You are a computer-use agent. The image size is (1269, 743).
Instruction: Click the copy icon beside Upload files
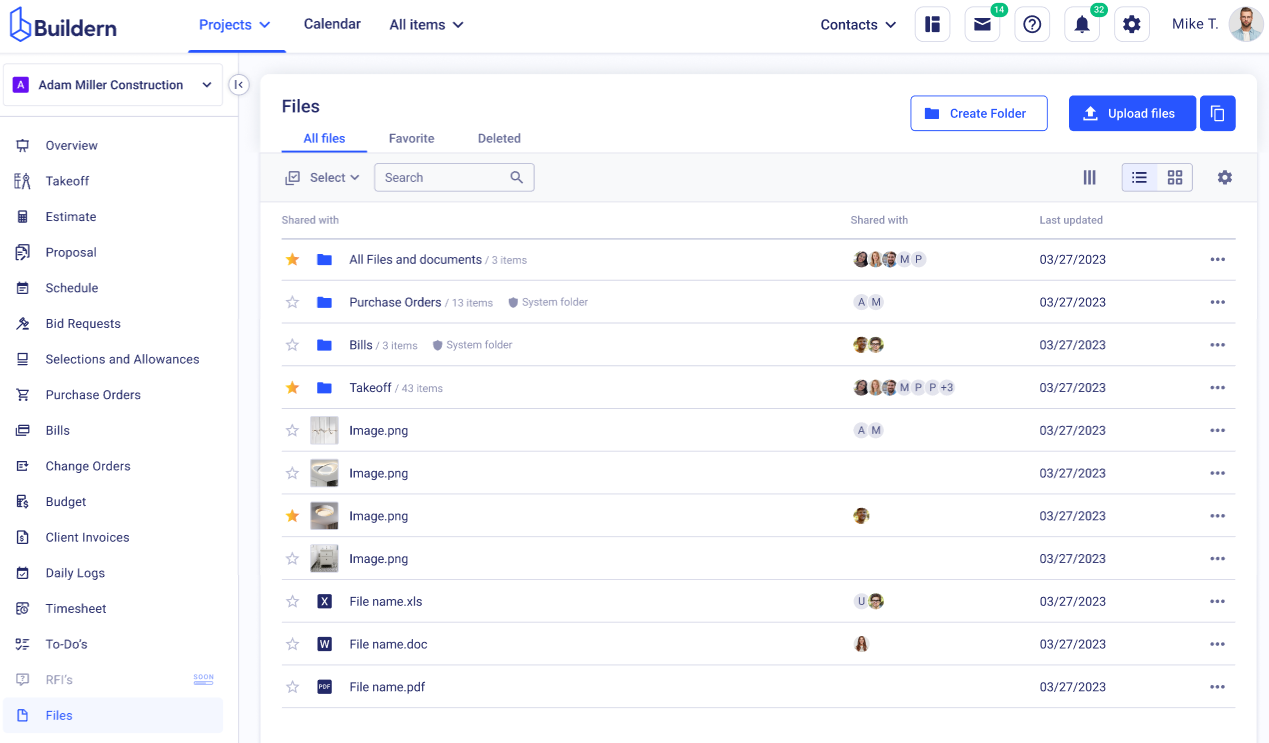pyautogui.click(x=1217, y=114)
